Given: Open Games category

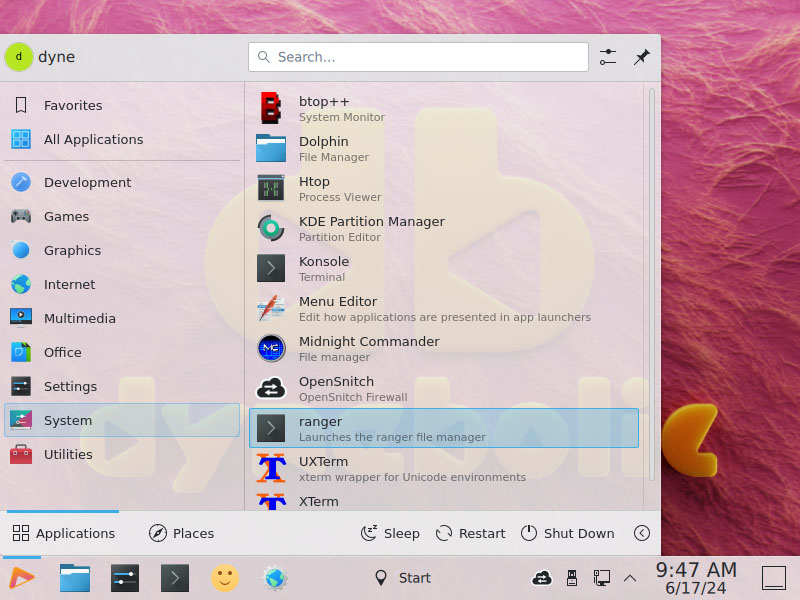Looking at the screenshot, I should tap(122, 216).
